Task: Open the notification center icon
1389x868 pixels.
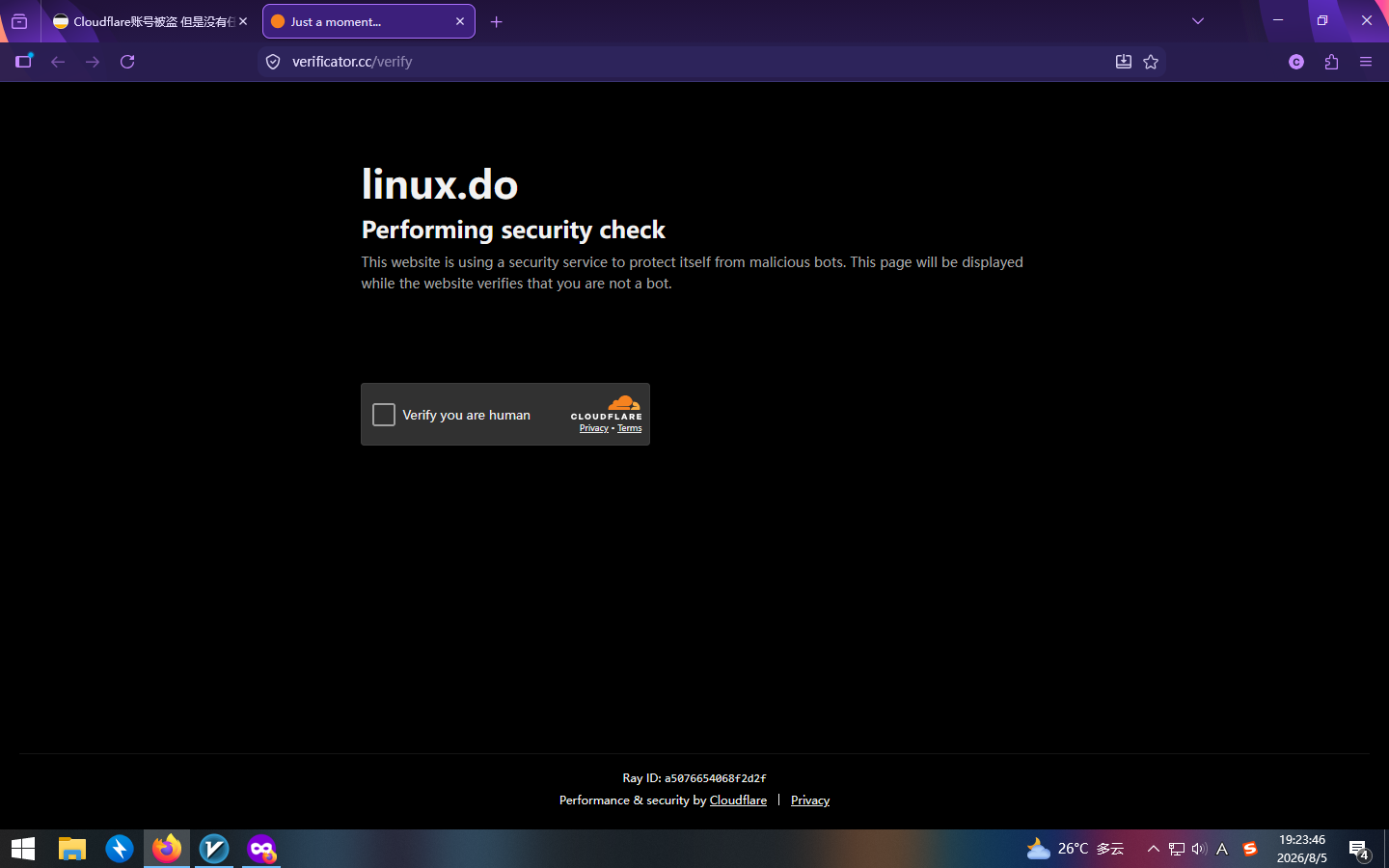Action: 1359,850
